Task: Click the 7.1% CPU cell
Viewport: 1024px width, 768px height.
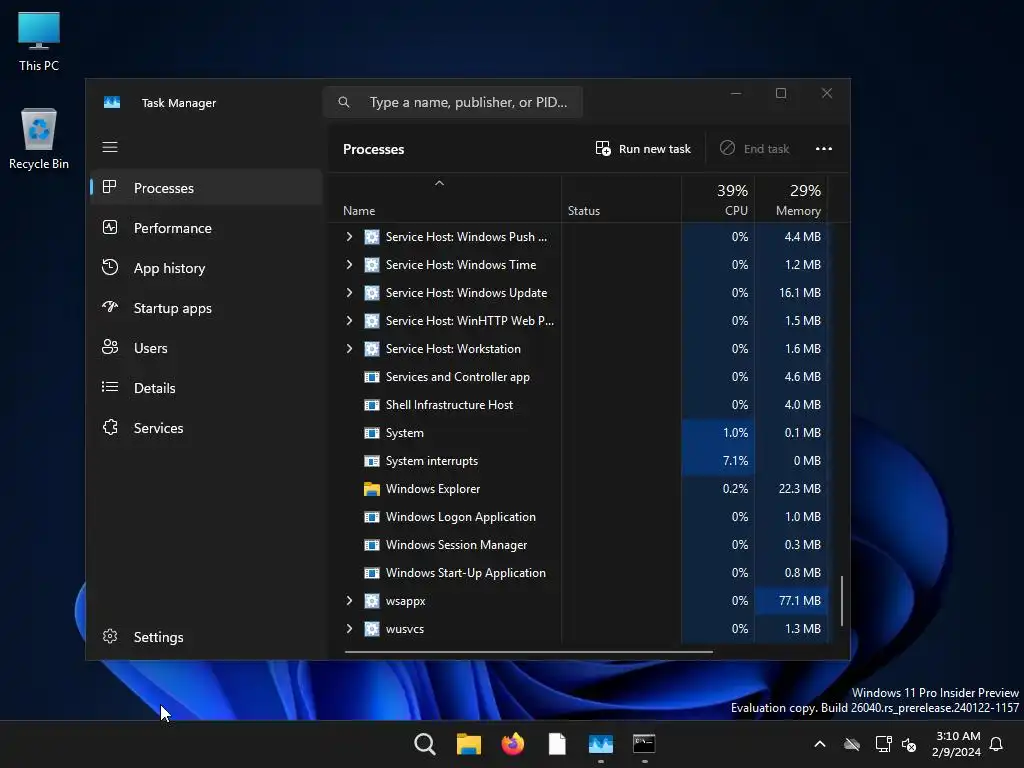Action: tap(718, 461)
